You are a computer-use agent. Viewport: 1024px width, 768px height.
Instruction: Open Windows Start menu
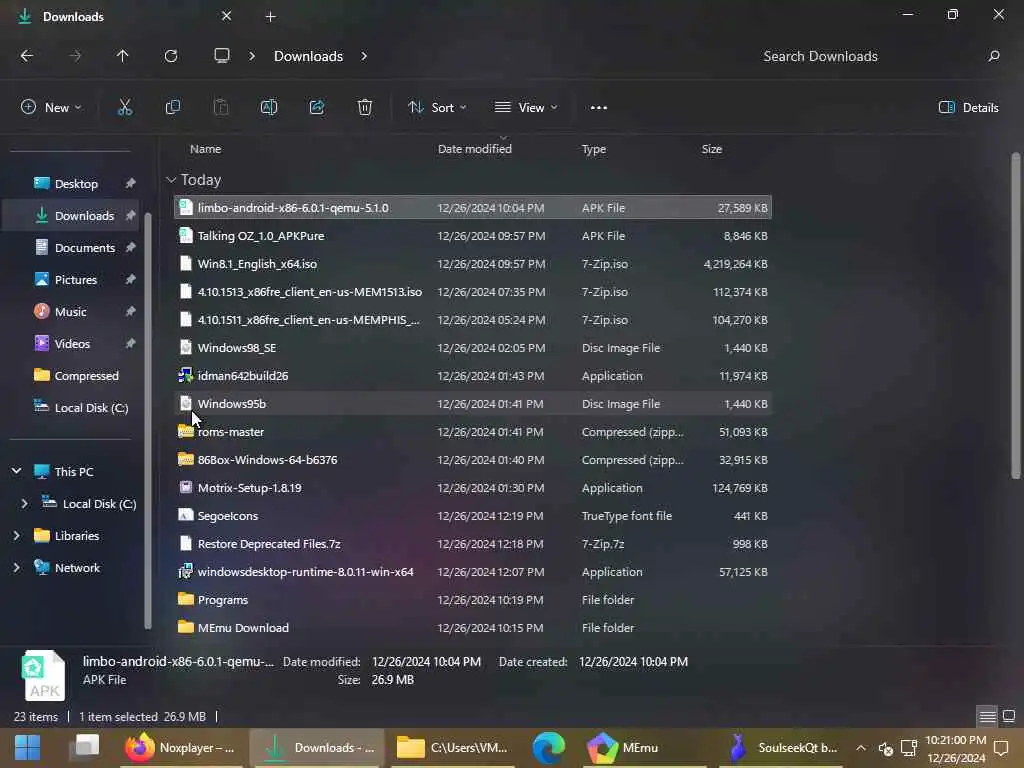click(27, 748)
